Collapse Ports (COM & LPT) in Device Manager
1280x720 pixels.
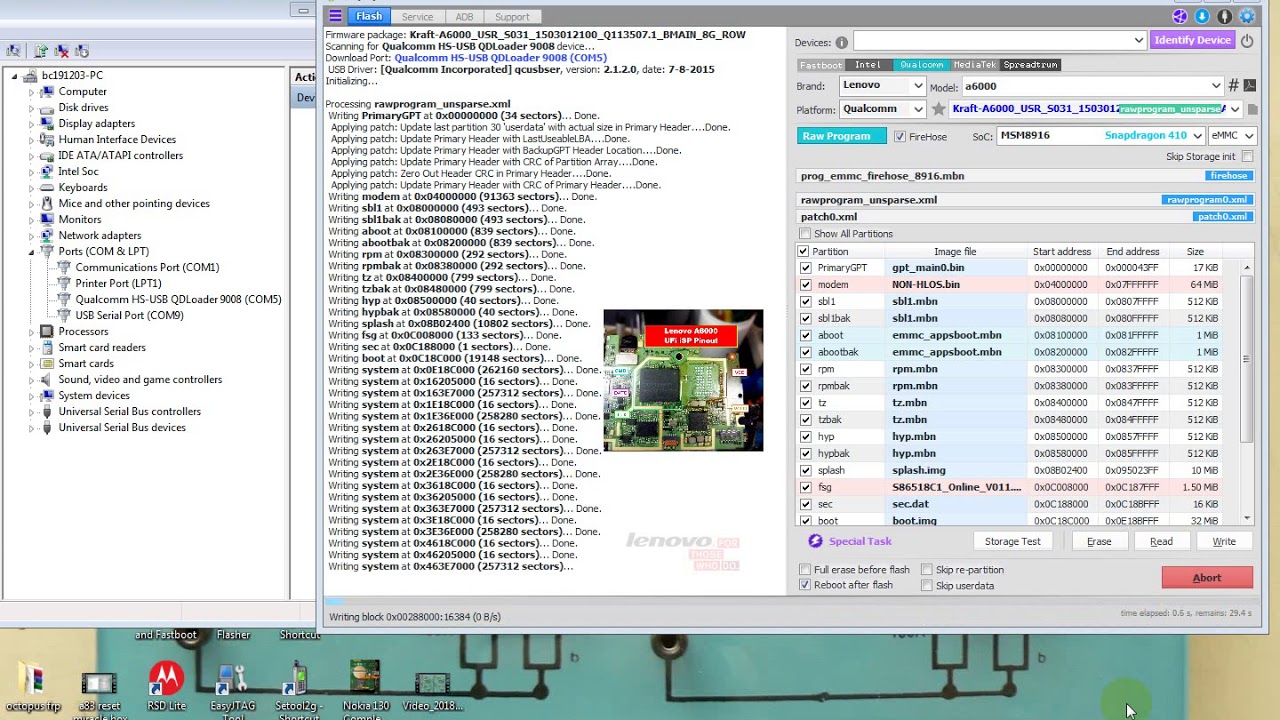[31, 252]
